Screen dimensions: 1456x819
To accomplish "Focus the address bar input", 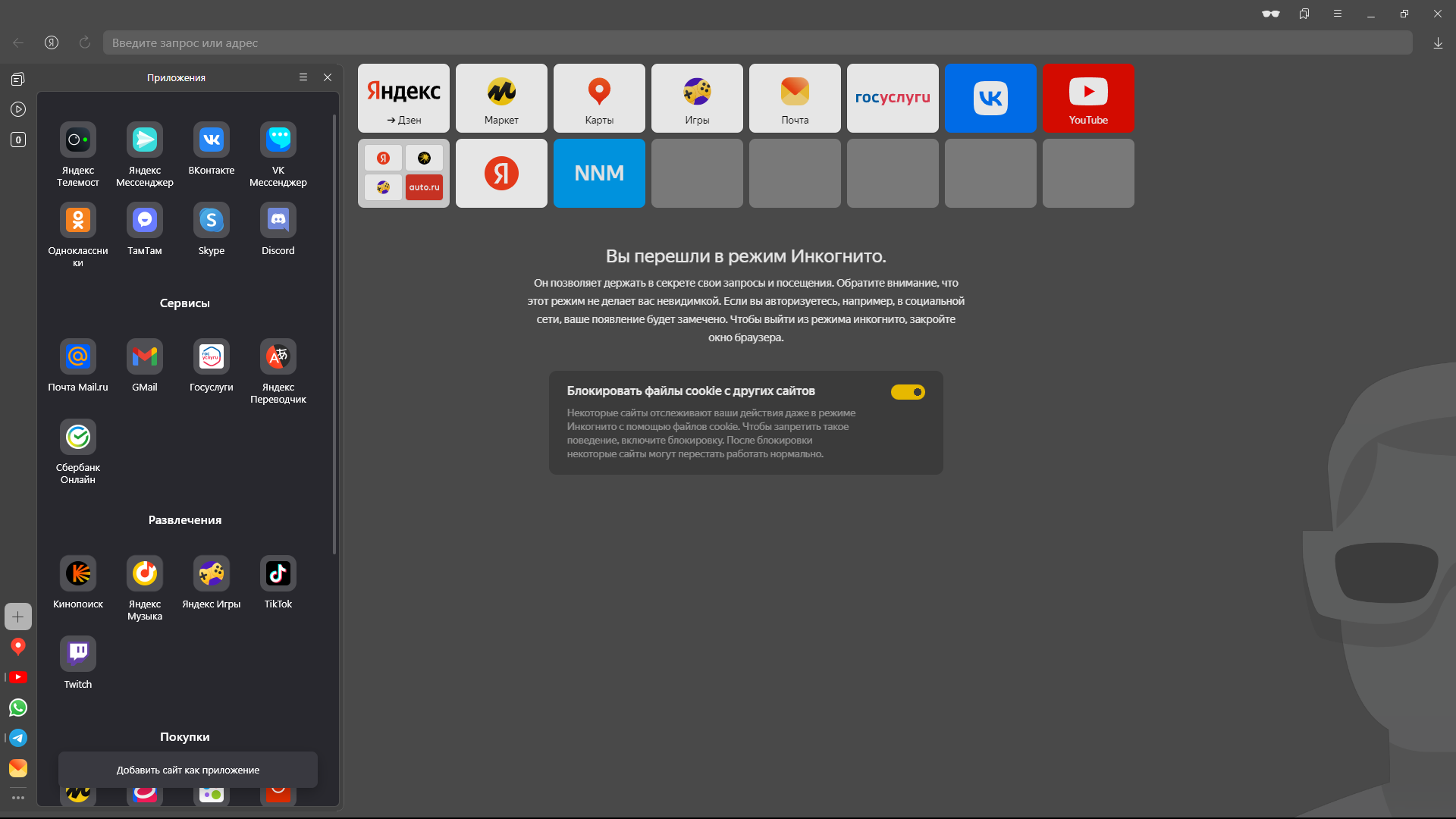I will (758, 42).
